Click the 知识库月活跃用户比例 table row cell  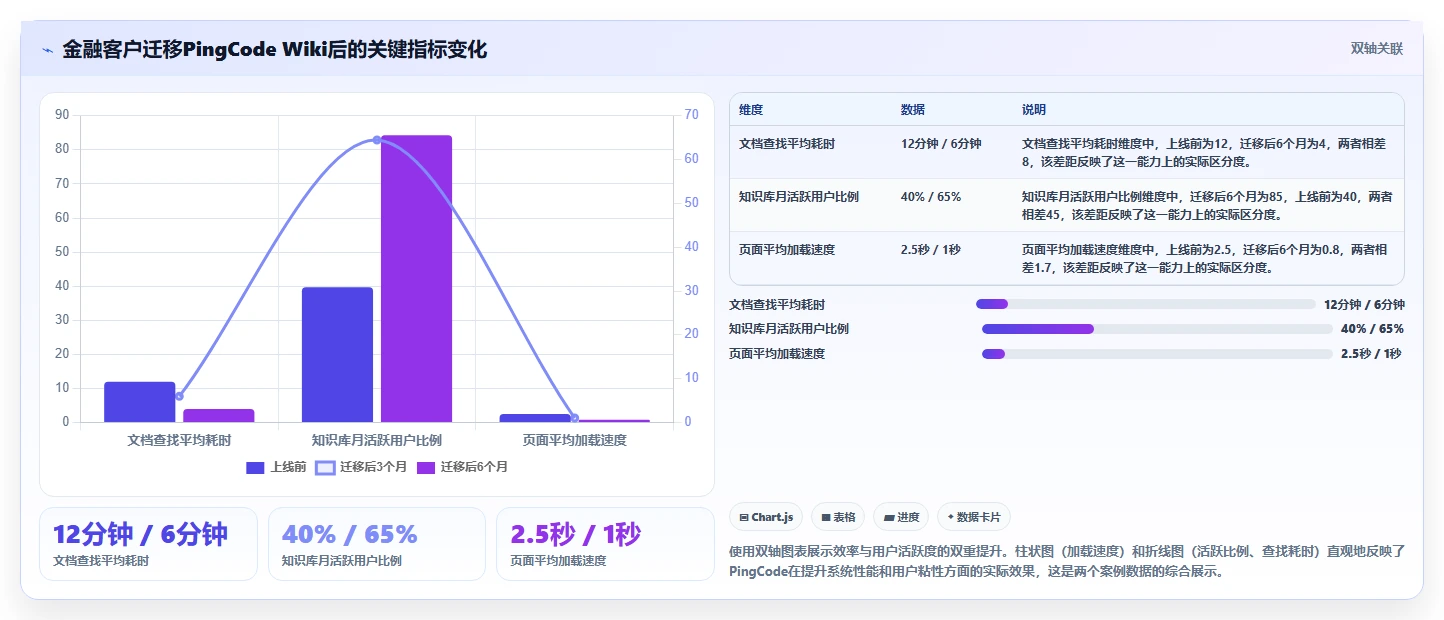click(799, 197)
